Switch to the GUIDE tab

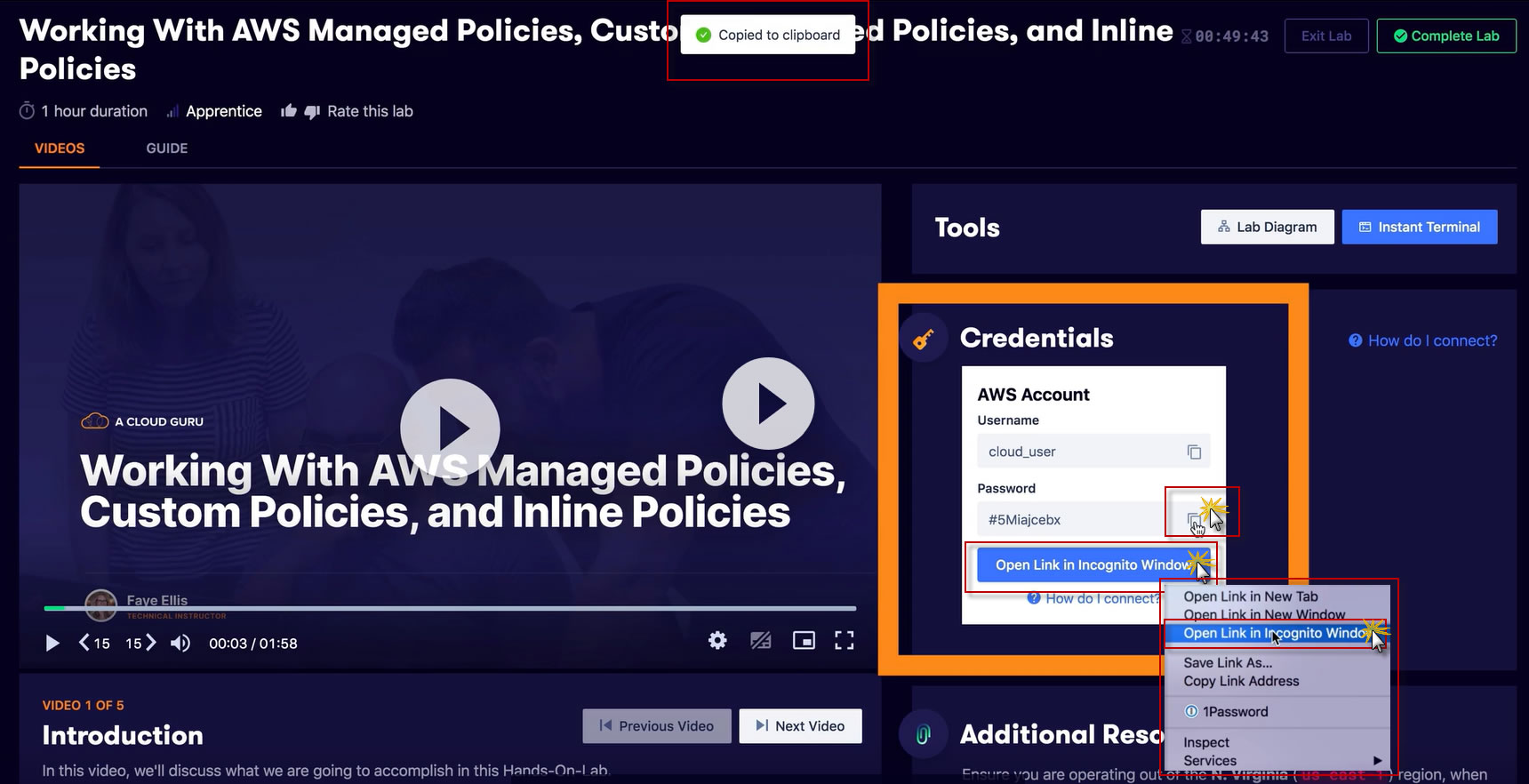coord(167,148)
